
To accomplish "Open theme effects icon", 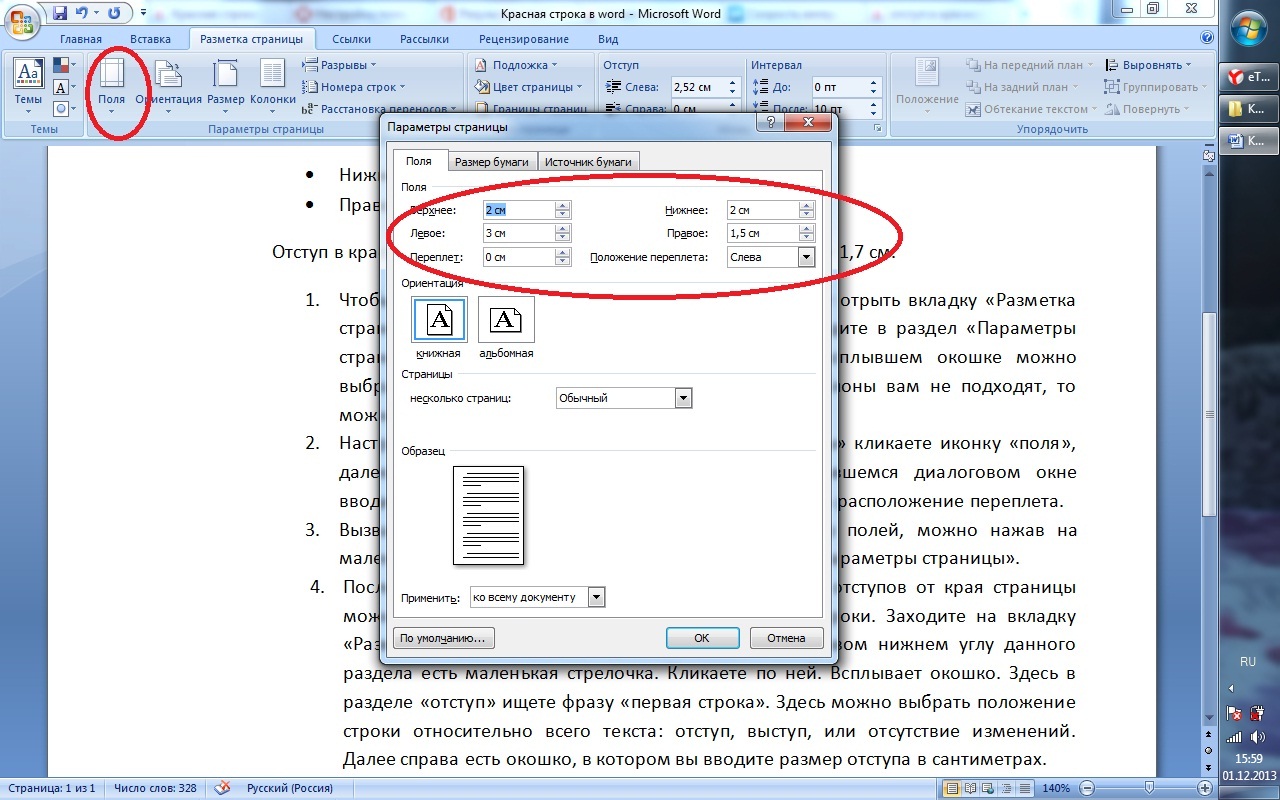I will coord(62,108).
